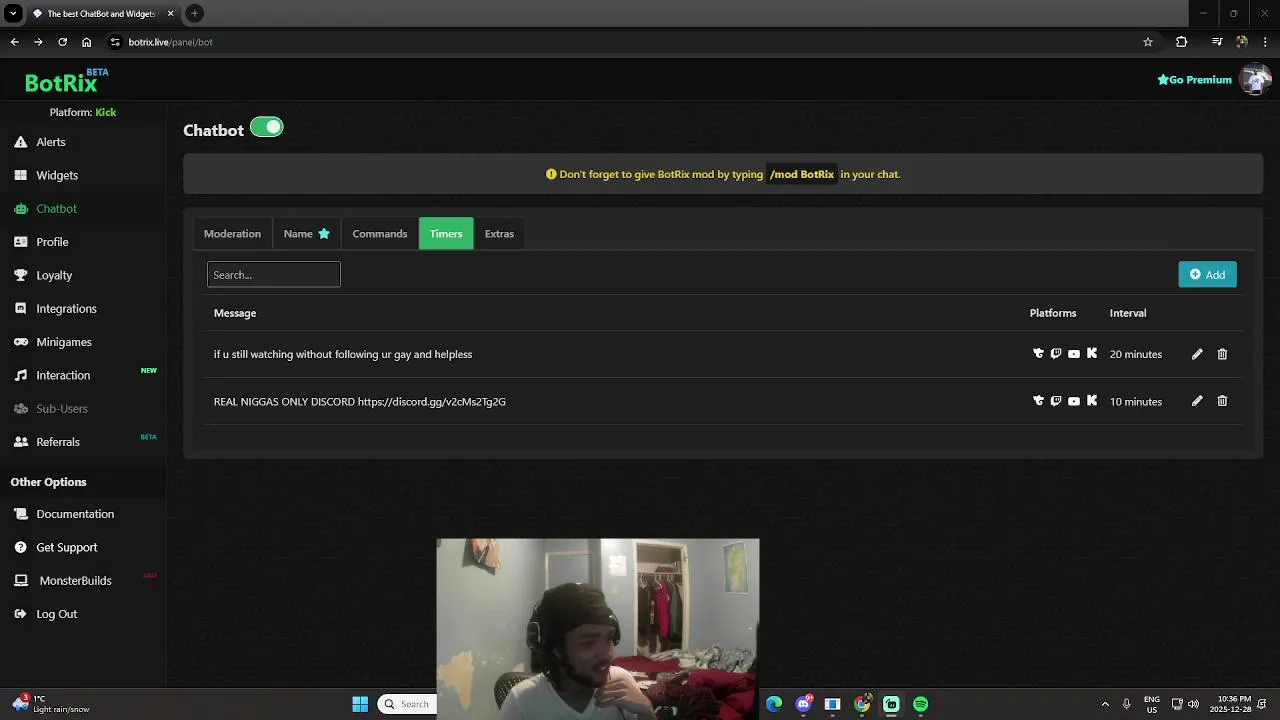Image resolution: width=1280 pixels, height=720 pixels.
Task: Show hidden system tray icons
Action: 1105,704
